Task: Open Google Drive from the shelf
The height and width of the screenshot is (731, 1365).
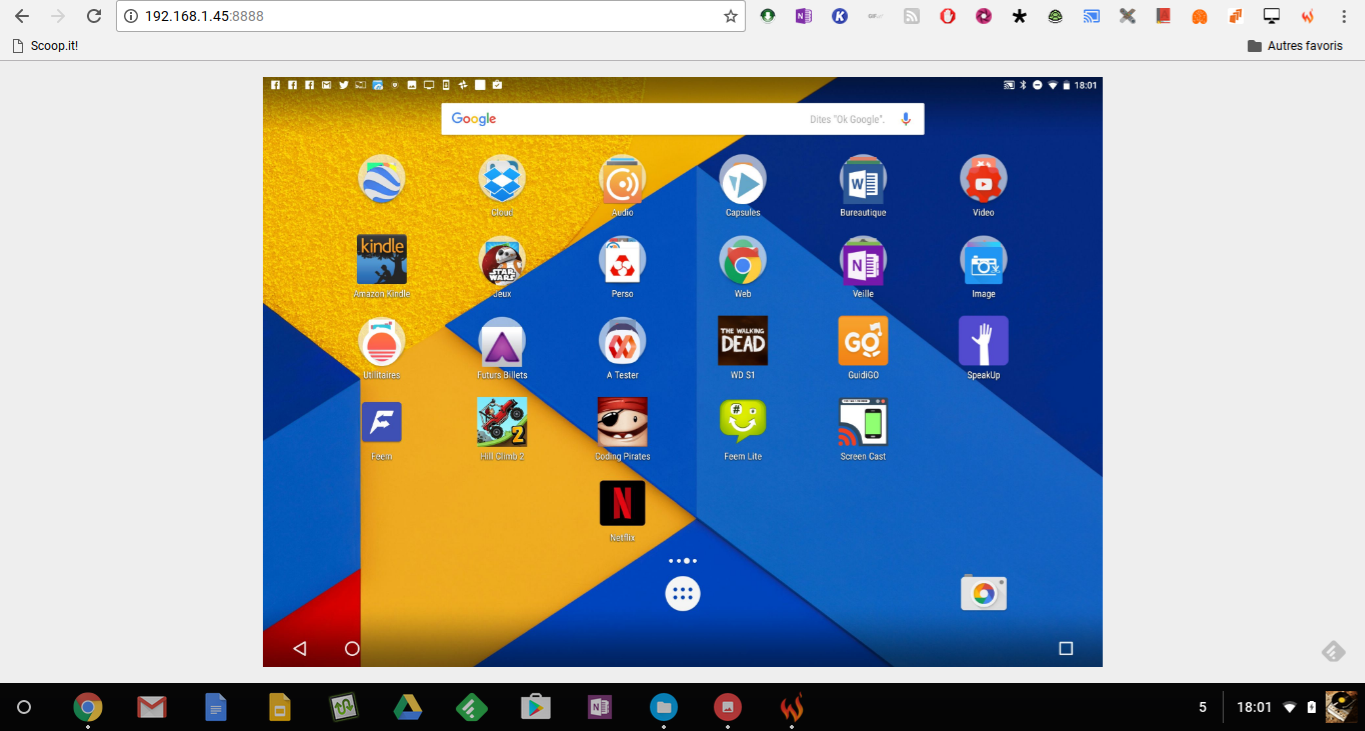Action: [406, 707]
